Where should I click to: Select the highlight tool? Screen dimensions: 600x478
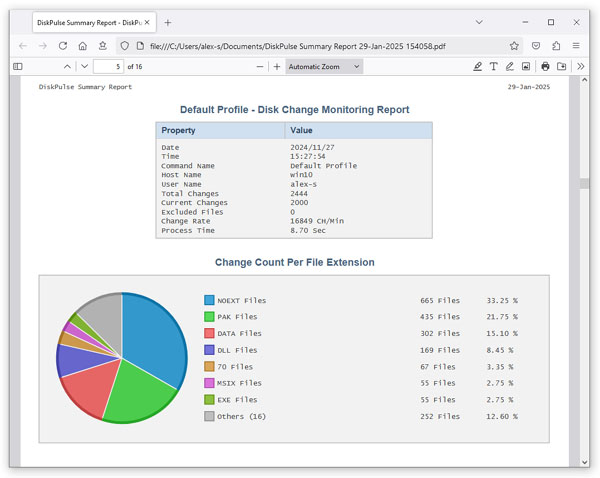coord(477,67)
